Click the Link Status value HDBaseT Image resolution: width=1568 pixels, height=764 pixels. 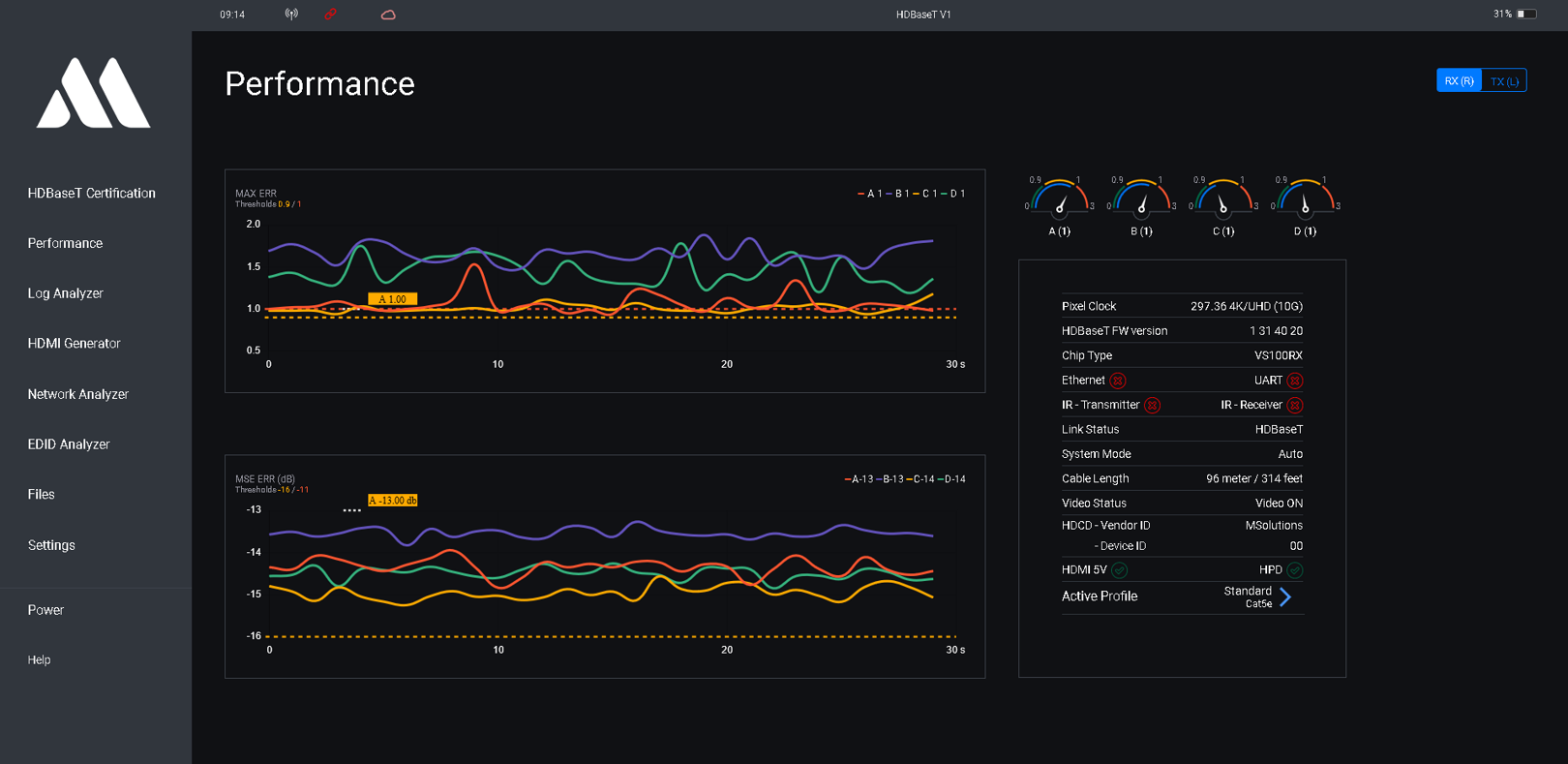1279,430
